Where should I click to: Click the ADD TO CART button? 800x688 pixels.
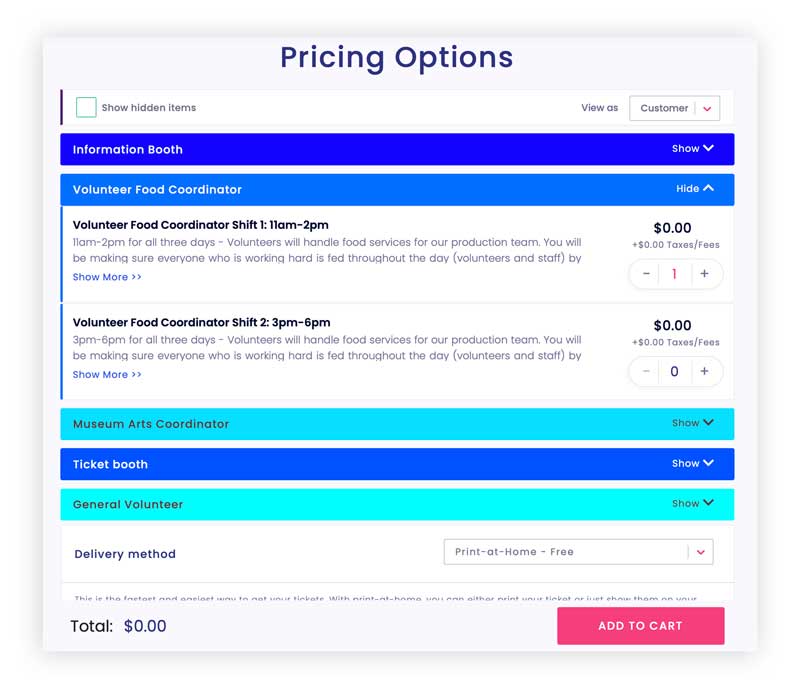click(640, 626)
